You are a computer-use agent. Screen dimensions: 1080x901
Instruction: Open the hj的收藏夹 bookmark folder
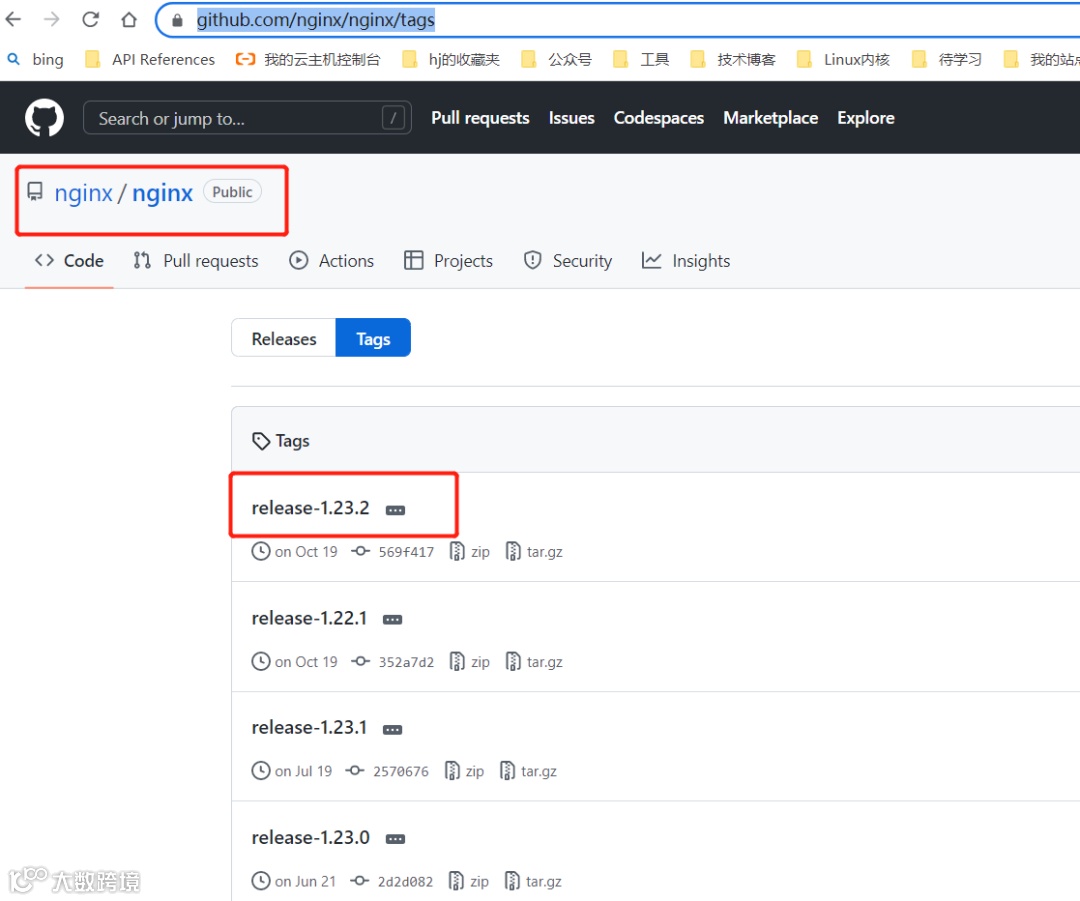coord(451,60)
